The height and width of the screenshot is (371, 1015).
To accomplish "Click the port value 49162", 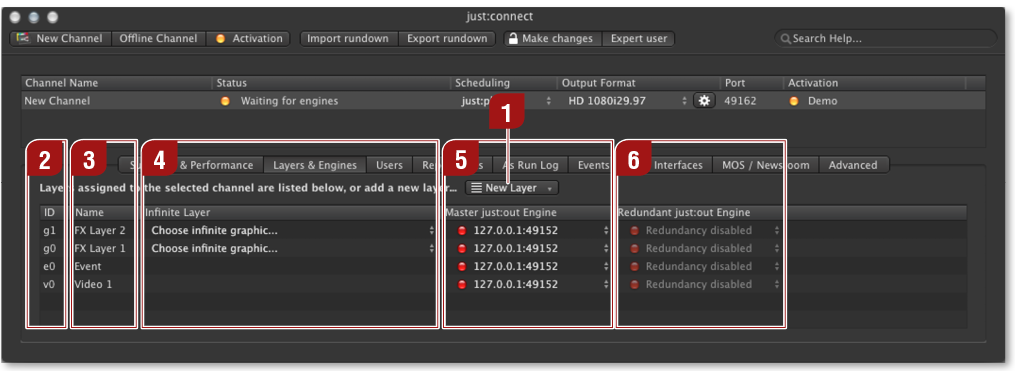I will click(x=740, y=101).
